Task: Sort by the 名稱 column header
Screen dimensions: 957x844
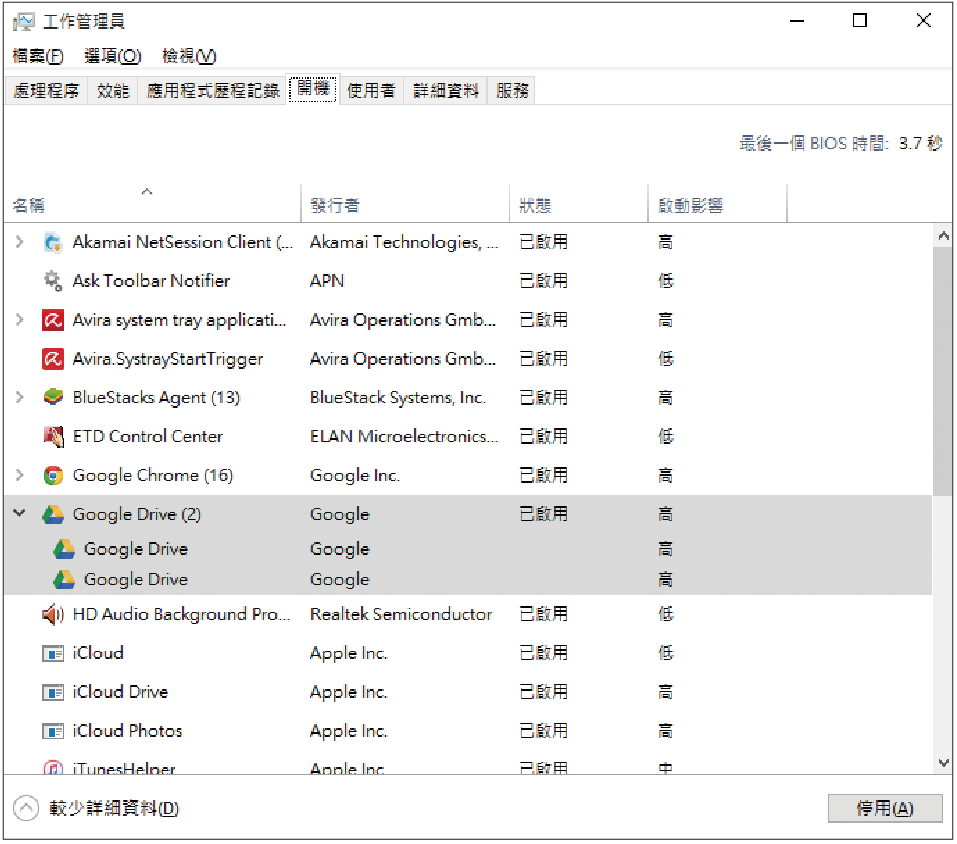Action: point(153,203)
